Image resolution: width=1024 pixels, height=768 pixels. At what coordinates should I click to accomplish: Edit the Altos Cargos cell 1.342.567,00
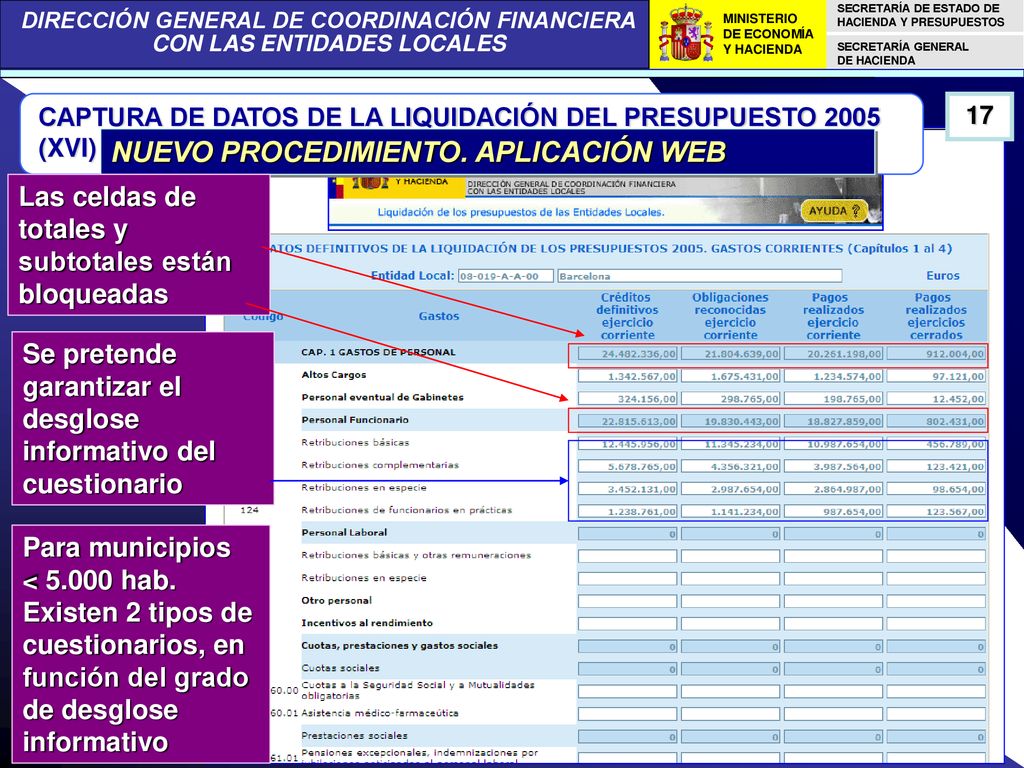tap(628, 376)
